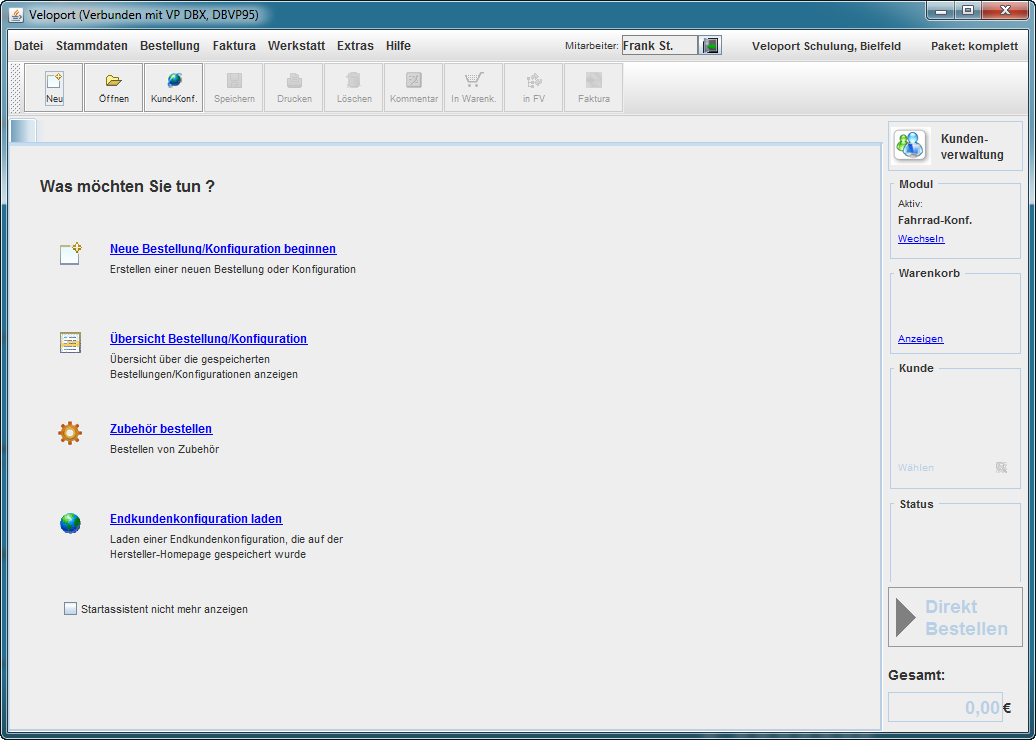The image size is (1036, 740).
Task: Click the Neu toolbar icon
Action: (54, 87)
